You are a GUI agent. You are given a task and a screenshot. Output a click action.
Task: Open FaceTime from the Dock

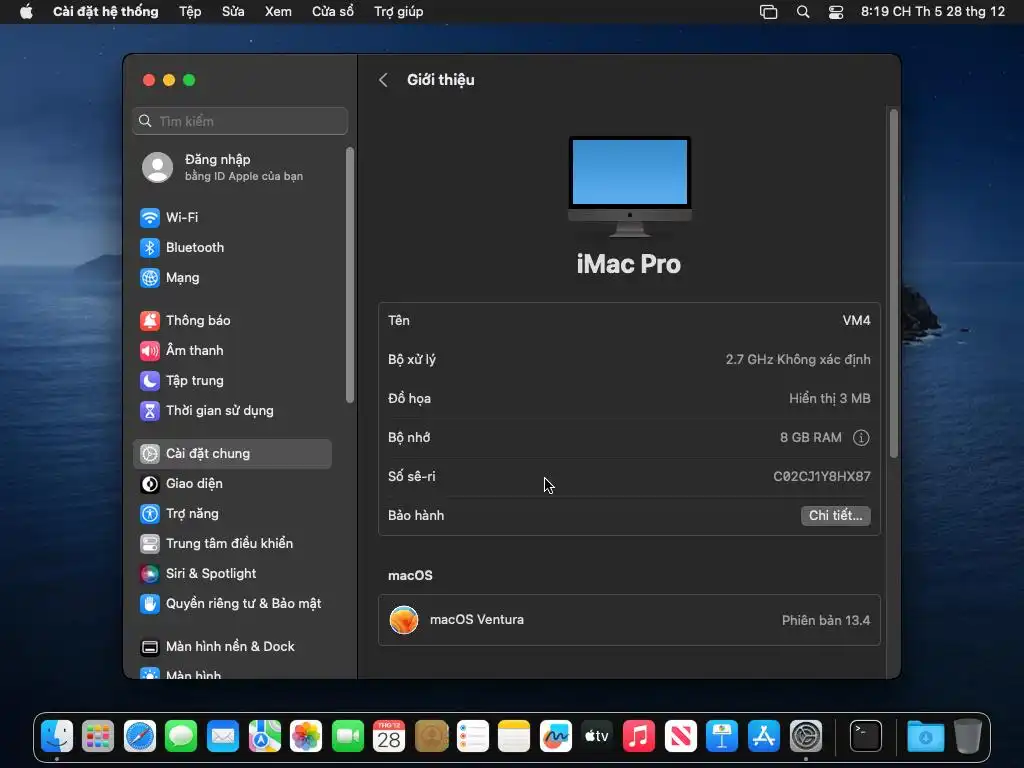[x=347, y=737]
